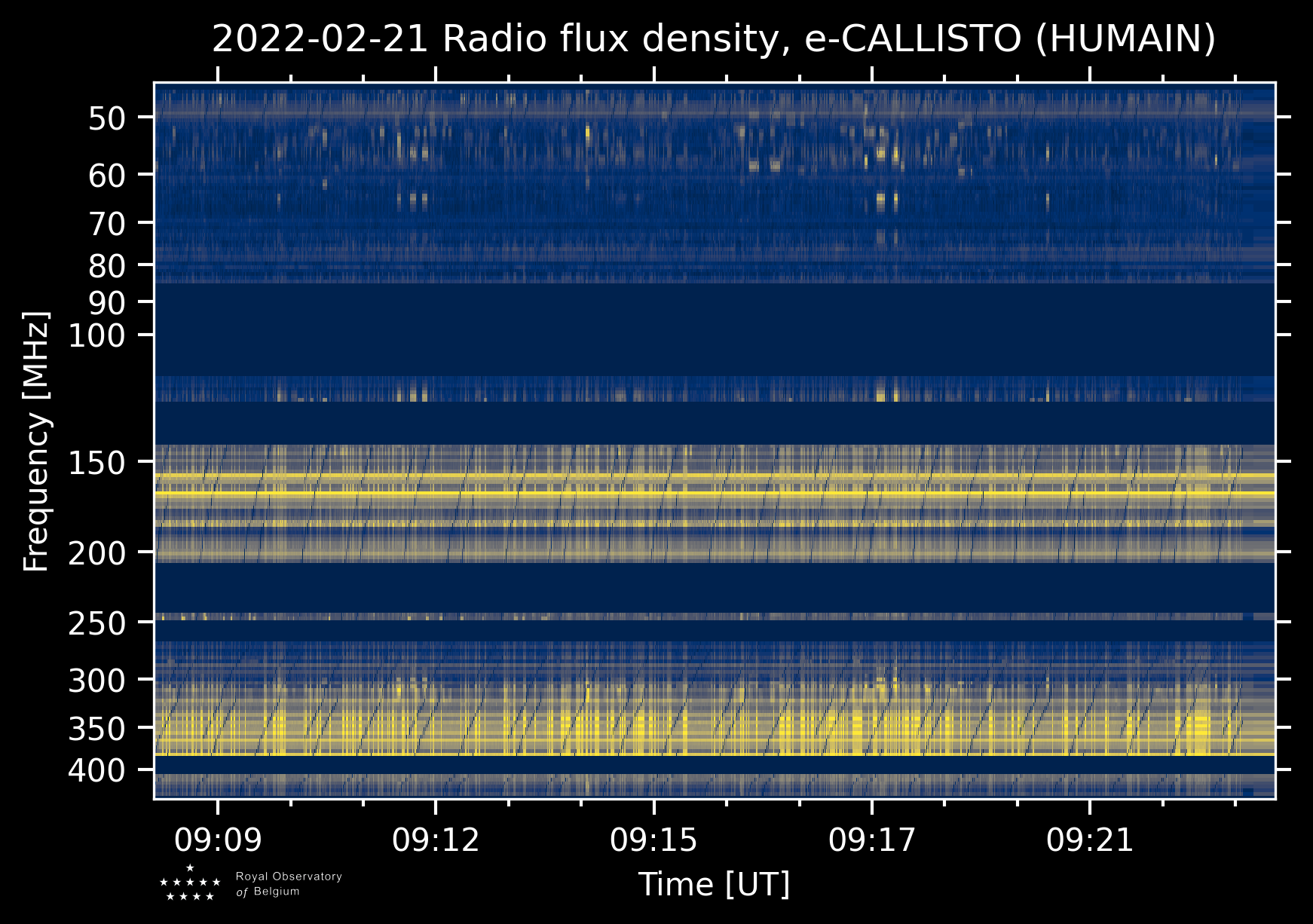Viewport: 1313px width, 924px height.
Task: Click the Frequency [MHz] axis label
Action: (x=36, y=441)
